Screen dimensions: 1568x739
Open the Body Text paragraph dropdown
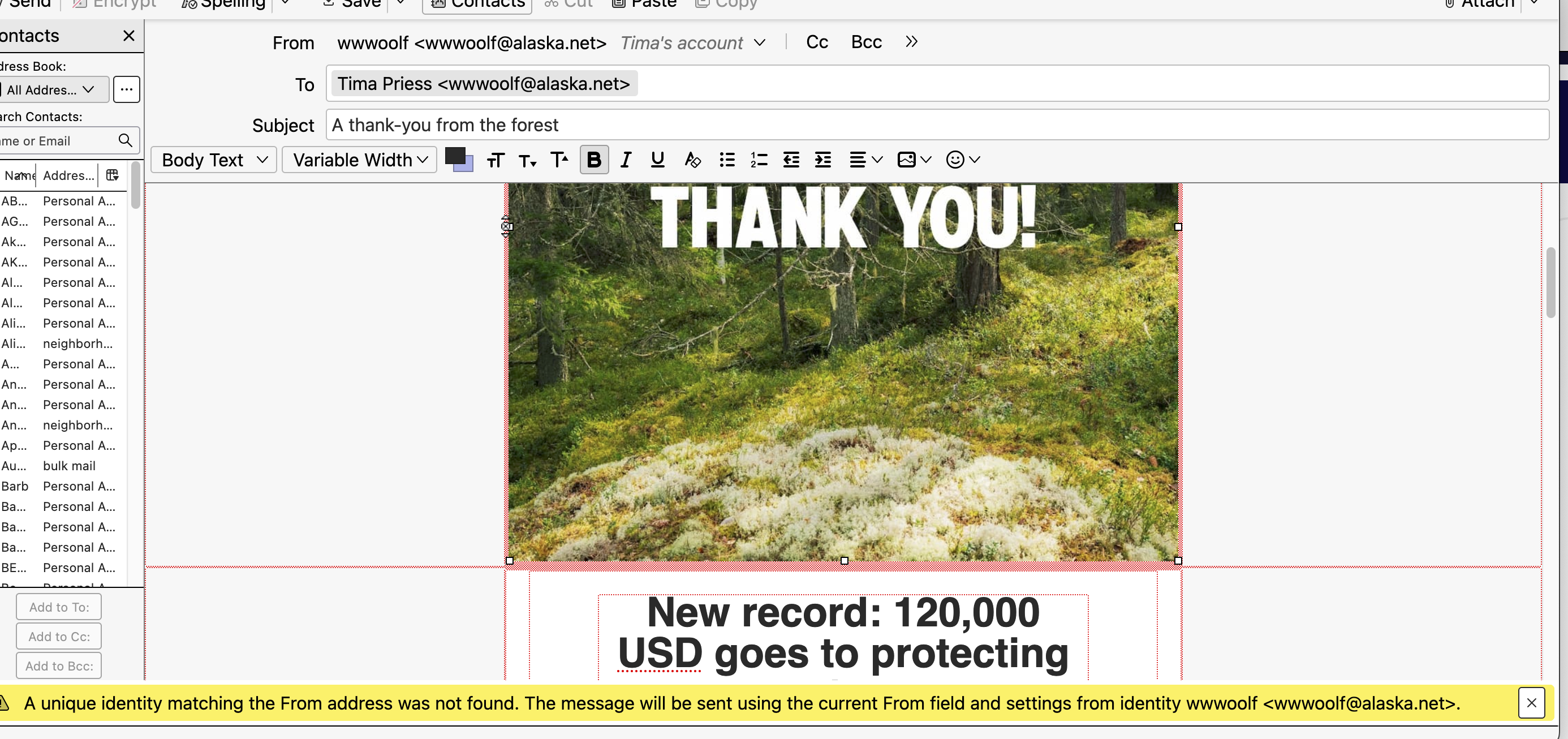click(x=214, y=160)
